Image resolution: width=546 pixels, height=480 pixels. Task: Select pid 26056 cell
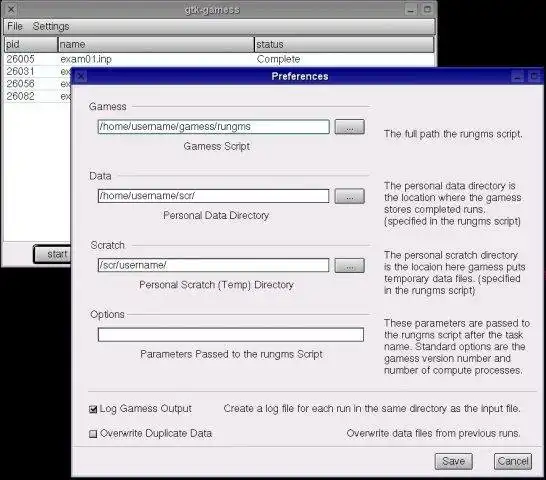tap(21, 84)
